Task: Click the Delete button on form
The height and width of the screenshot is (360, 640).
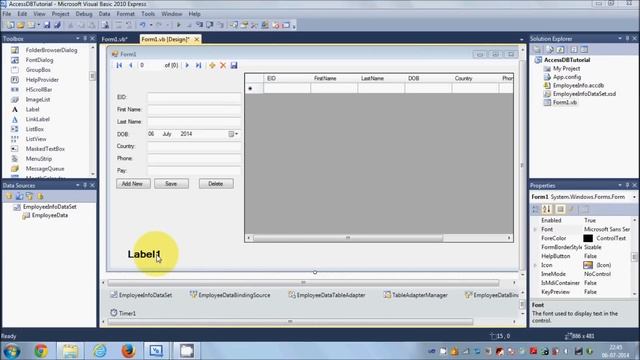Action: [x=216, y=184]
